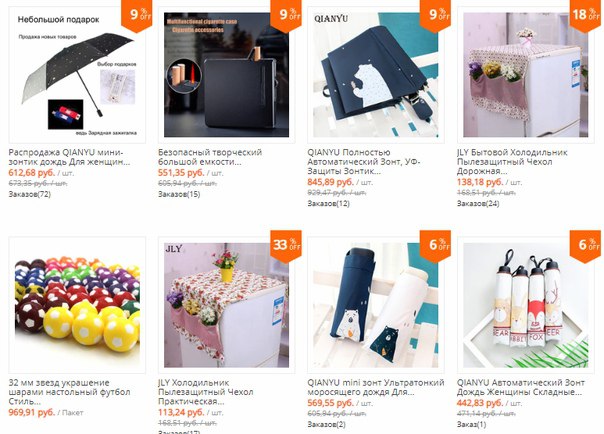604x434 pixels.
Task: Open the refrigerator dust cover image with 18% off
Action: tap(525, 75)
